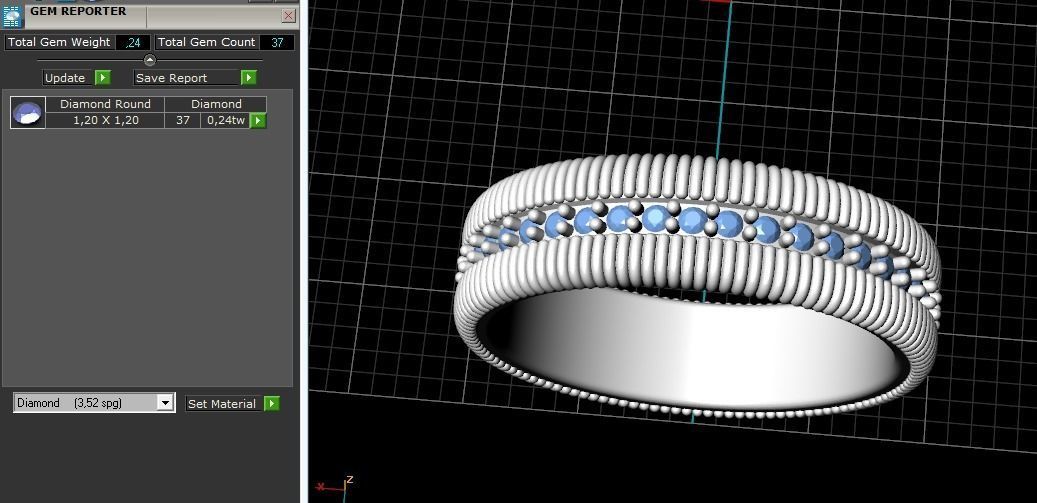Click the Set Material button label
1037x503 pixels.
[224, 403]
